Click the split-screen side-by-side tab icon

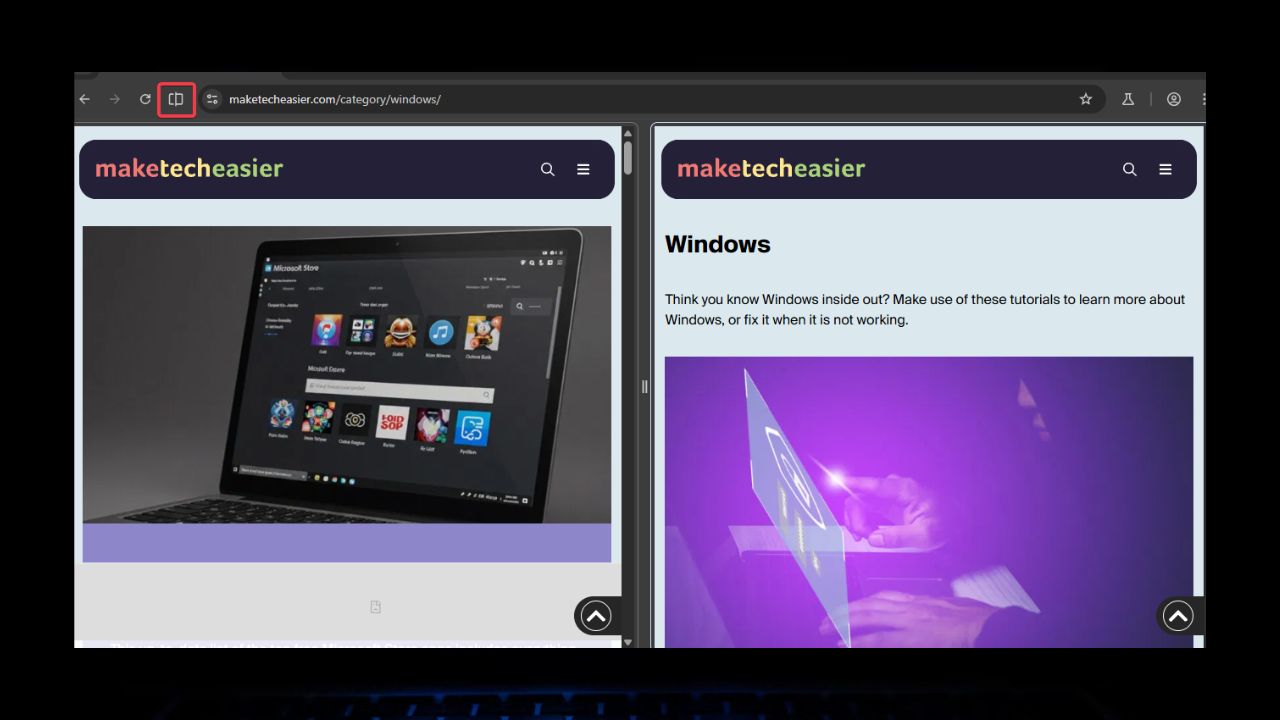pyautogui.click(x=176, y=99)
